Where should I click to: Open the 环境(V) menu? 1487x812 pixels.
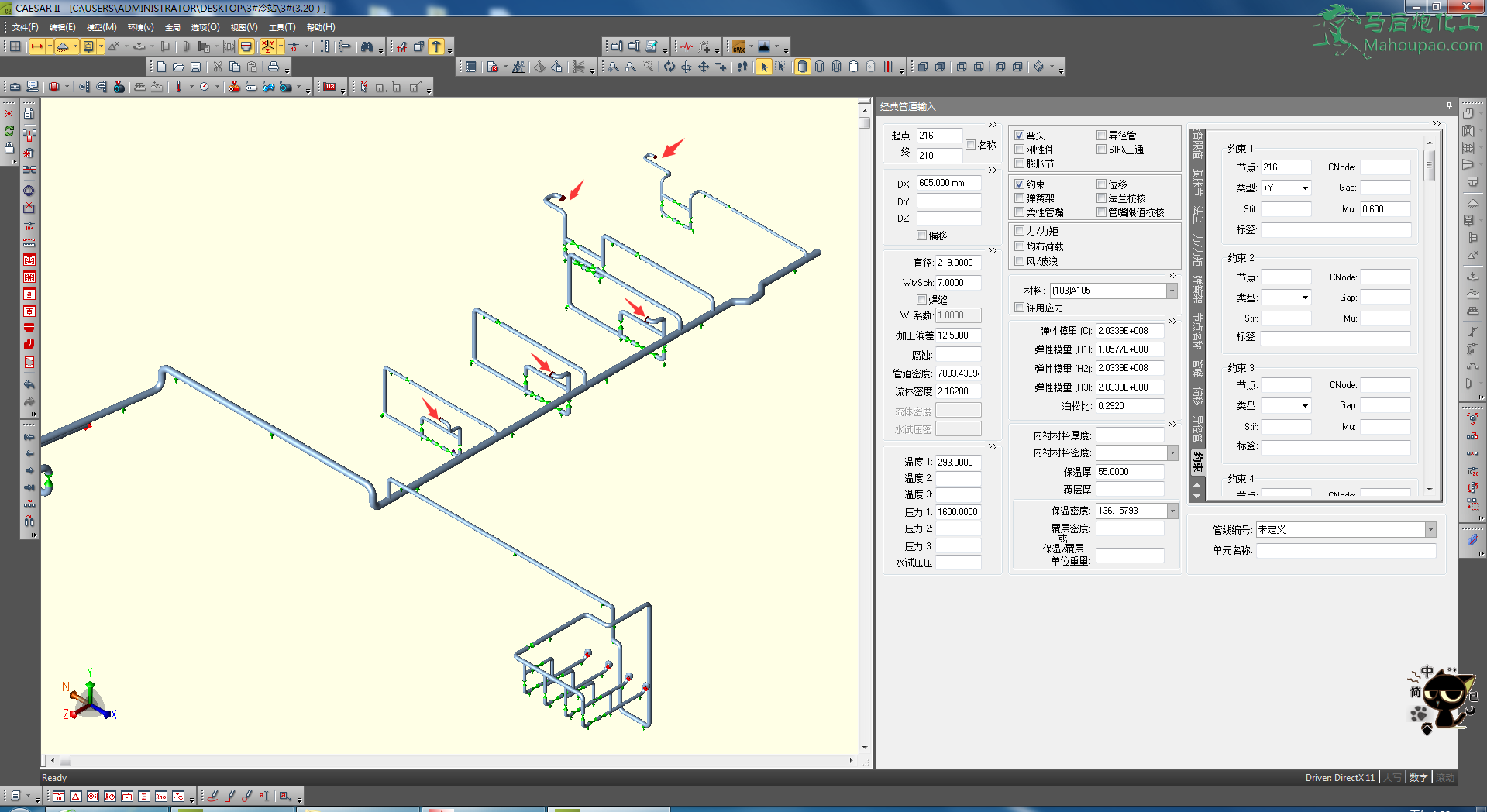[140, 27]
